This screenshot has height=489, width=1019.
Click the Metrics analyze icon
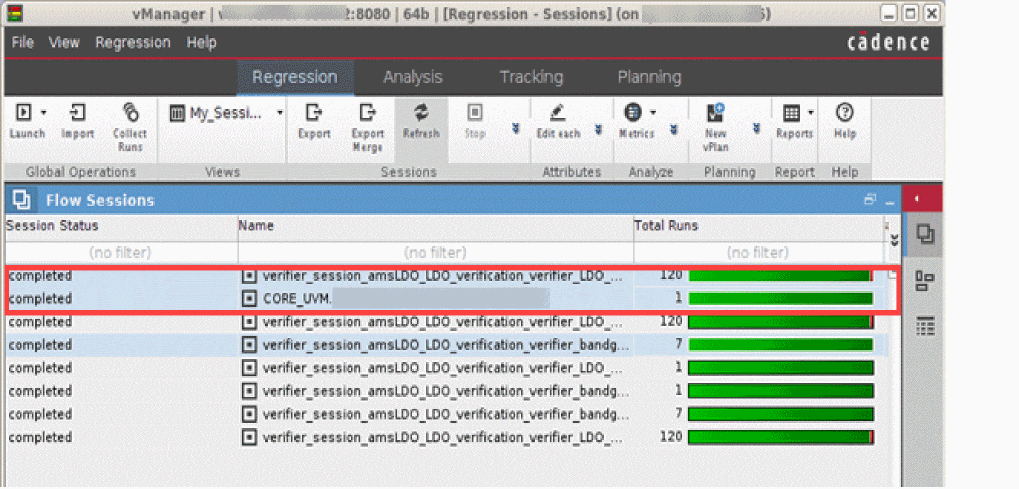tap(632, 113)
